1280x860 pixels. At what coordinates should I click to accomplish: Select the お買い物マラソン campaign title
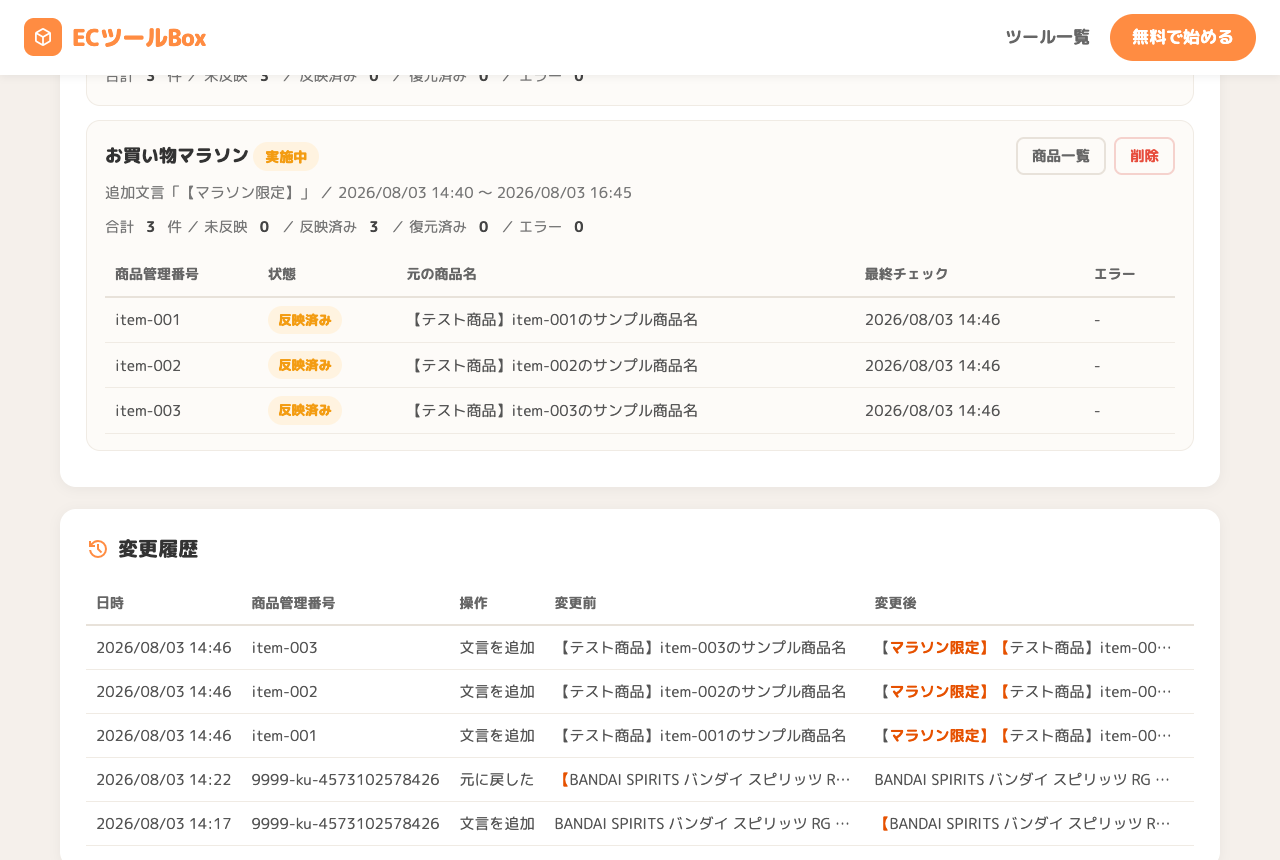pos(177,155)
